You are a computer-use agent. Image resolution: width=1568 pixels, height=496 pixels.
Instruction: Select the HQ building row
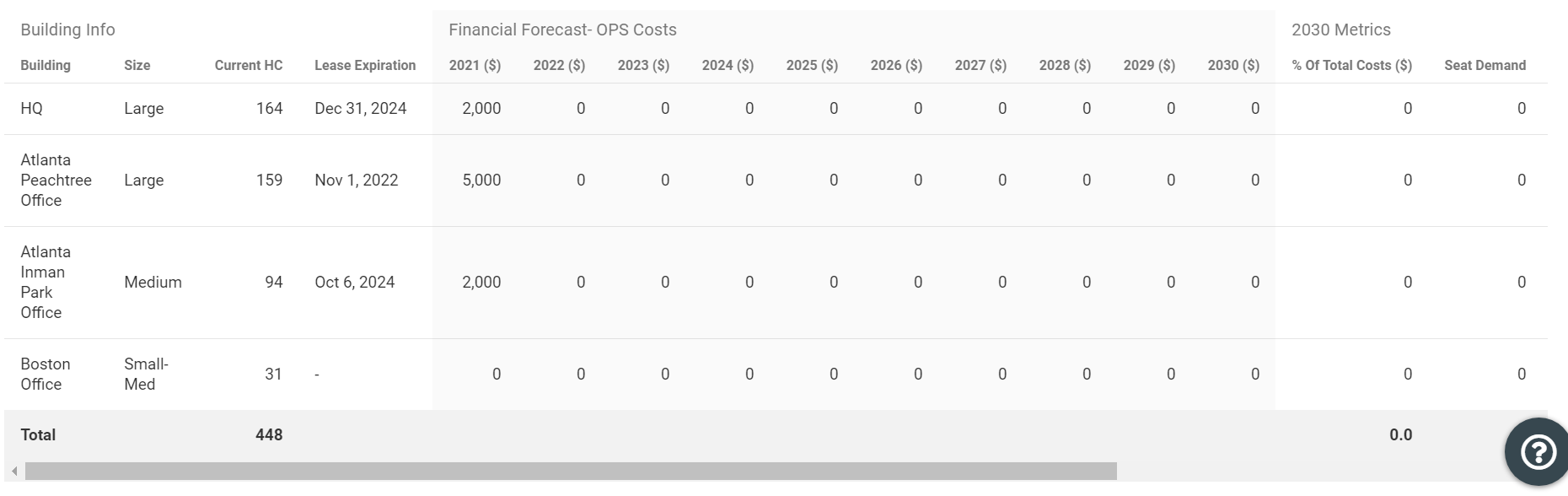pos(776,109)
